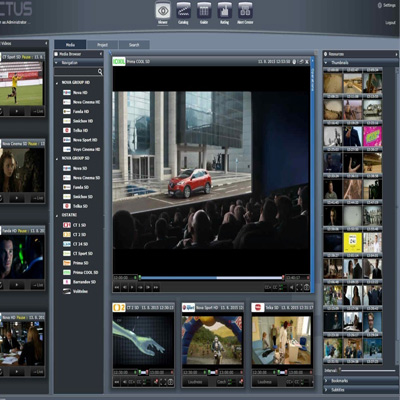400x400 pixels.
Task: Select Barrandov SD channel
Action: tap(80, 282)
